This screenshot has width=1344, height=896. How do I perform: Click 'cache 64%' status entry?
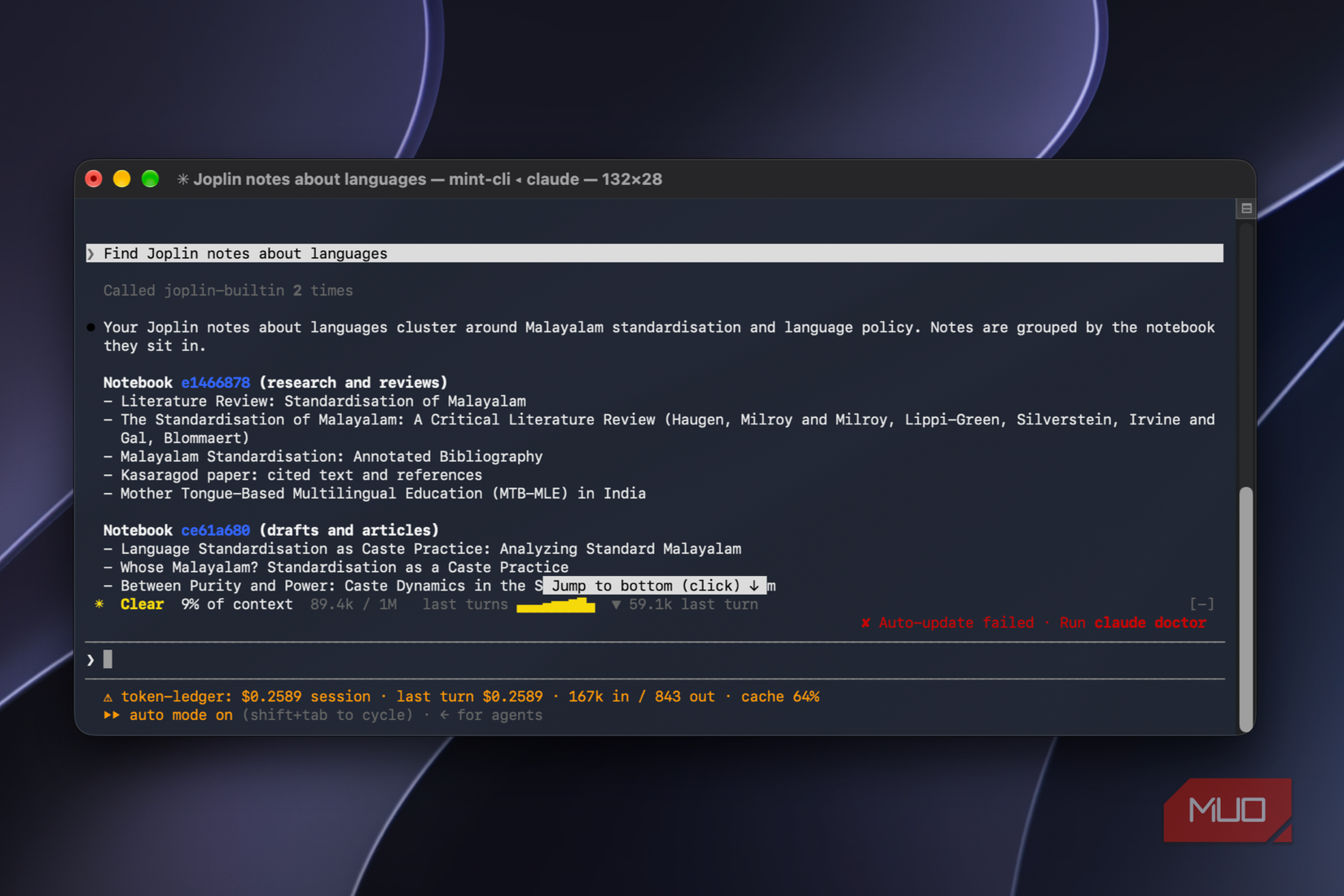(x=780, y=697)
